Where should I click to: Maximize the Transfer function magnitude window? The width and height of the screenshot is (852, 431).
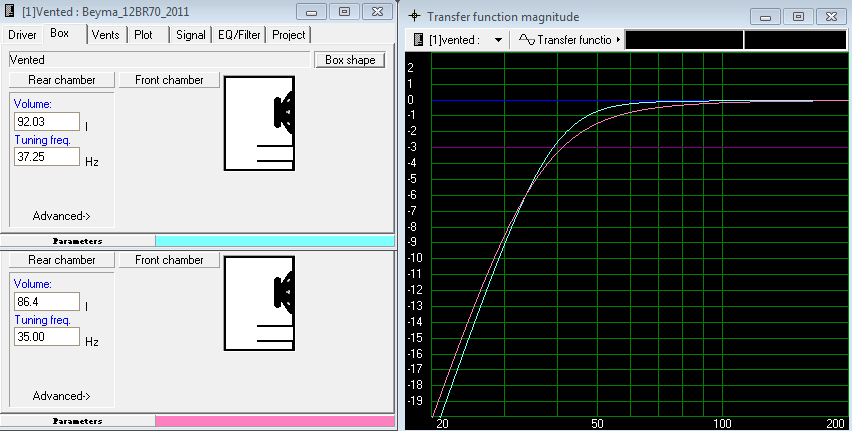(x=797, y=17)
